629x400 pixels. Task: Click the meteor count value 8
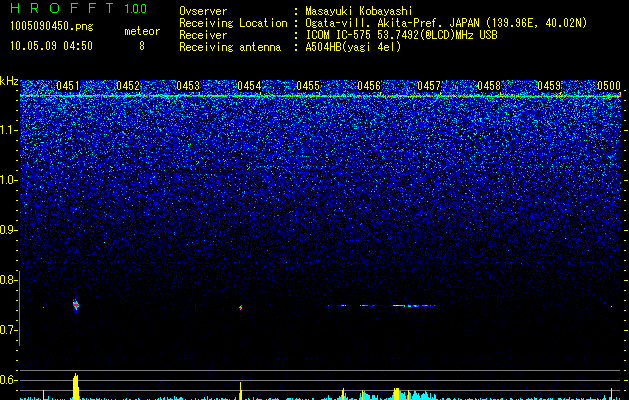click(142, 46)
